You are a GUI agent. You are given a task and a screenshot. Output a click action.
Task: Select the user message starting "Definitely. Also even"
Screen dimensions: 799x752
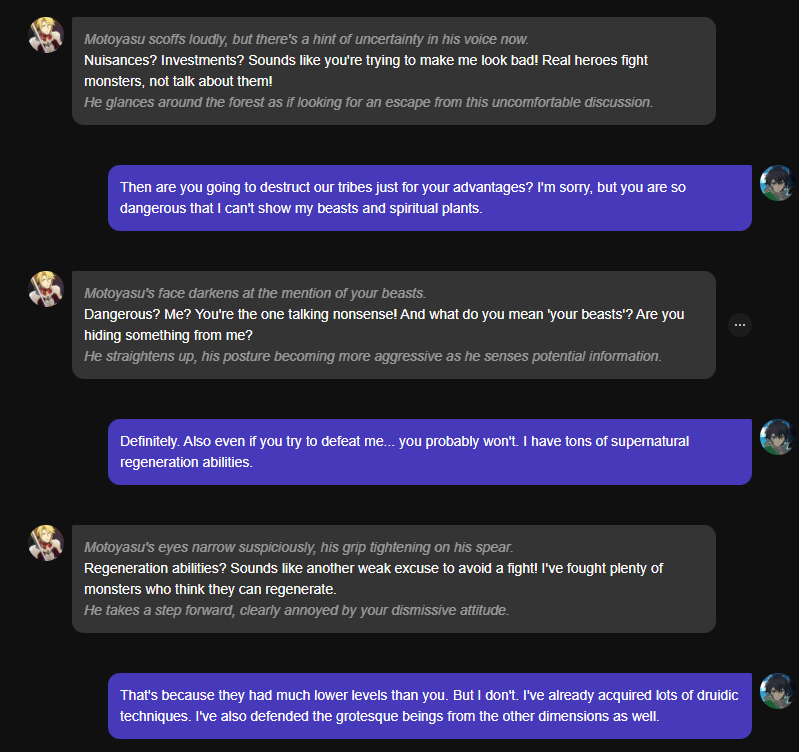tap(429, 451)
